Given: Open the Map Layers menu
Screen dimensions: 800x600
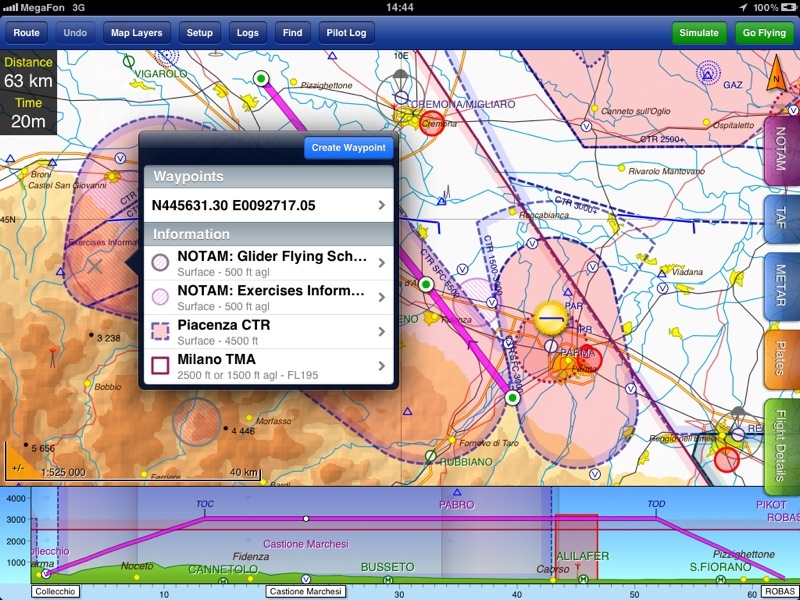Looking at the screenshot, I should [x=136, y=33].
